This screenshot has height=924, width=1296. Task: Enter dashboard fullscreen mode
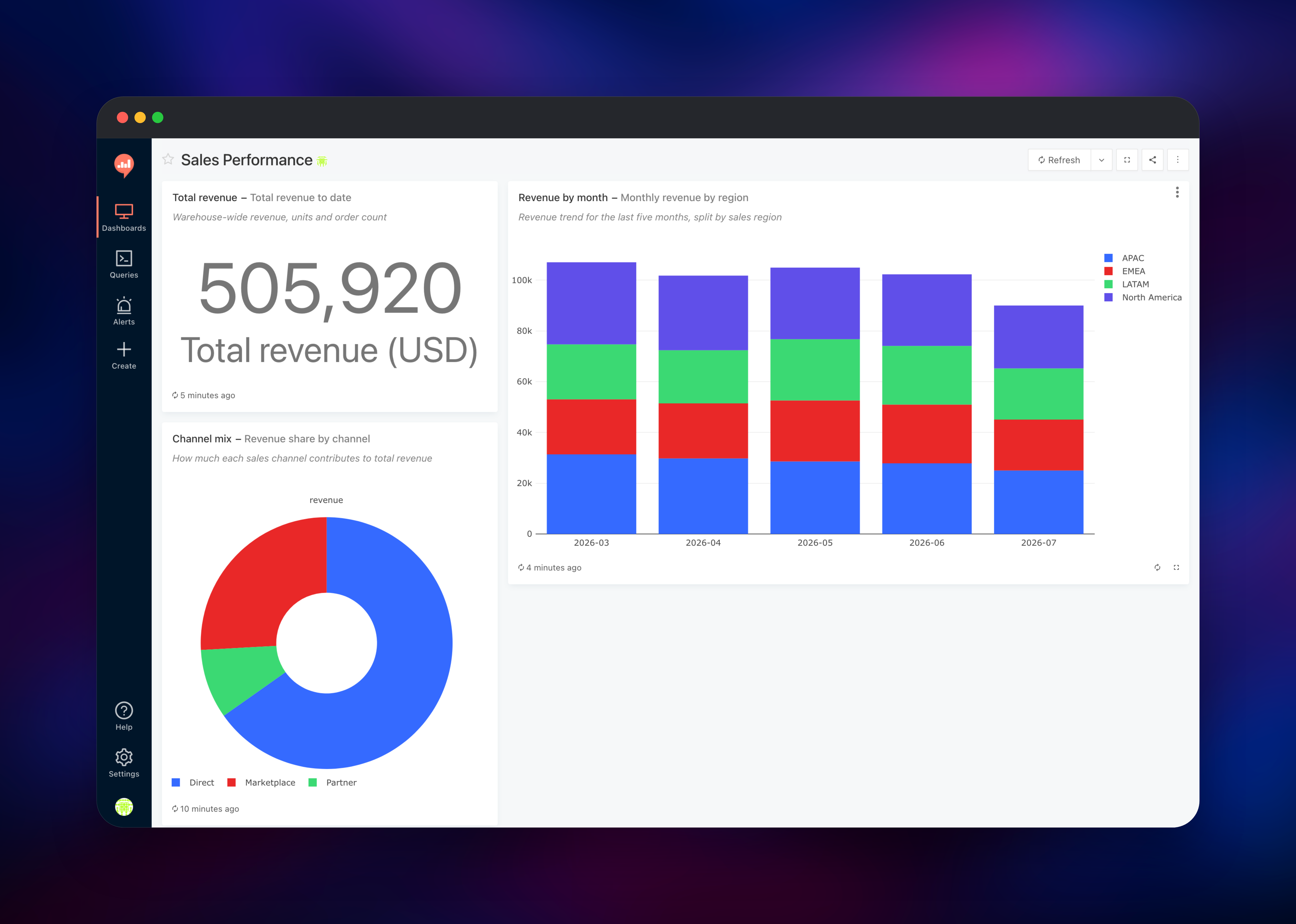click(1127, 160)
